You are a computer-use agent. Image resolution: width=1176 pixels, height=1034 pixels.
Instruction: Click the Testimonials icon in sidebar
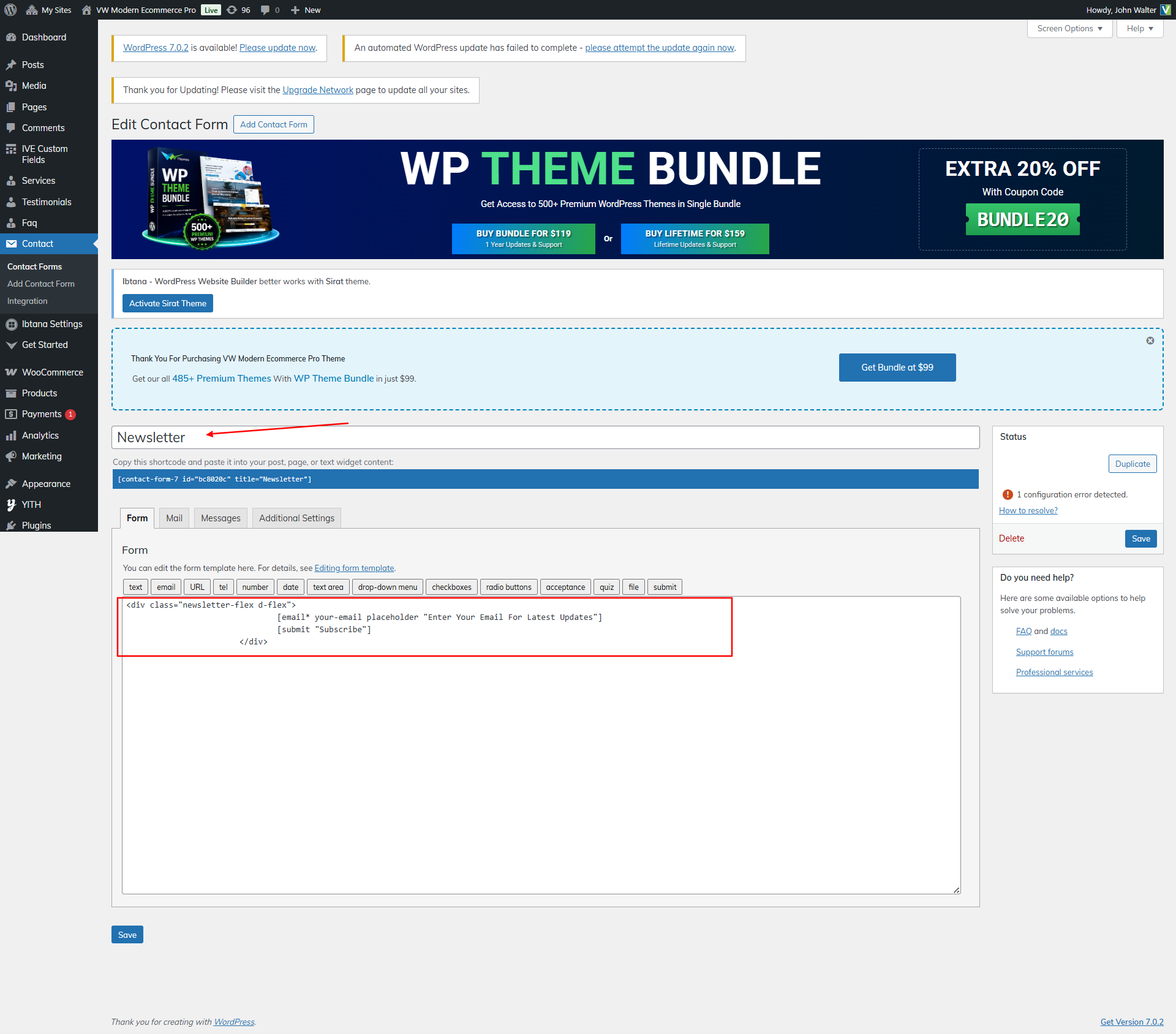(11, 202)
